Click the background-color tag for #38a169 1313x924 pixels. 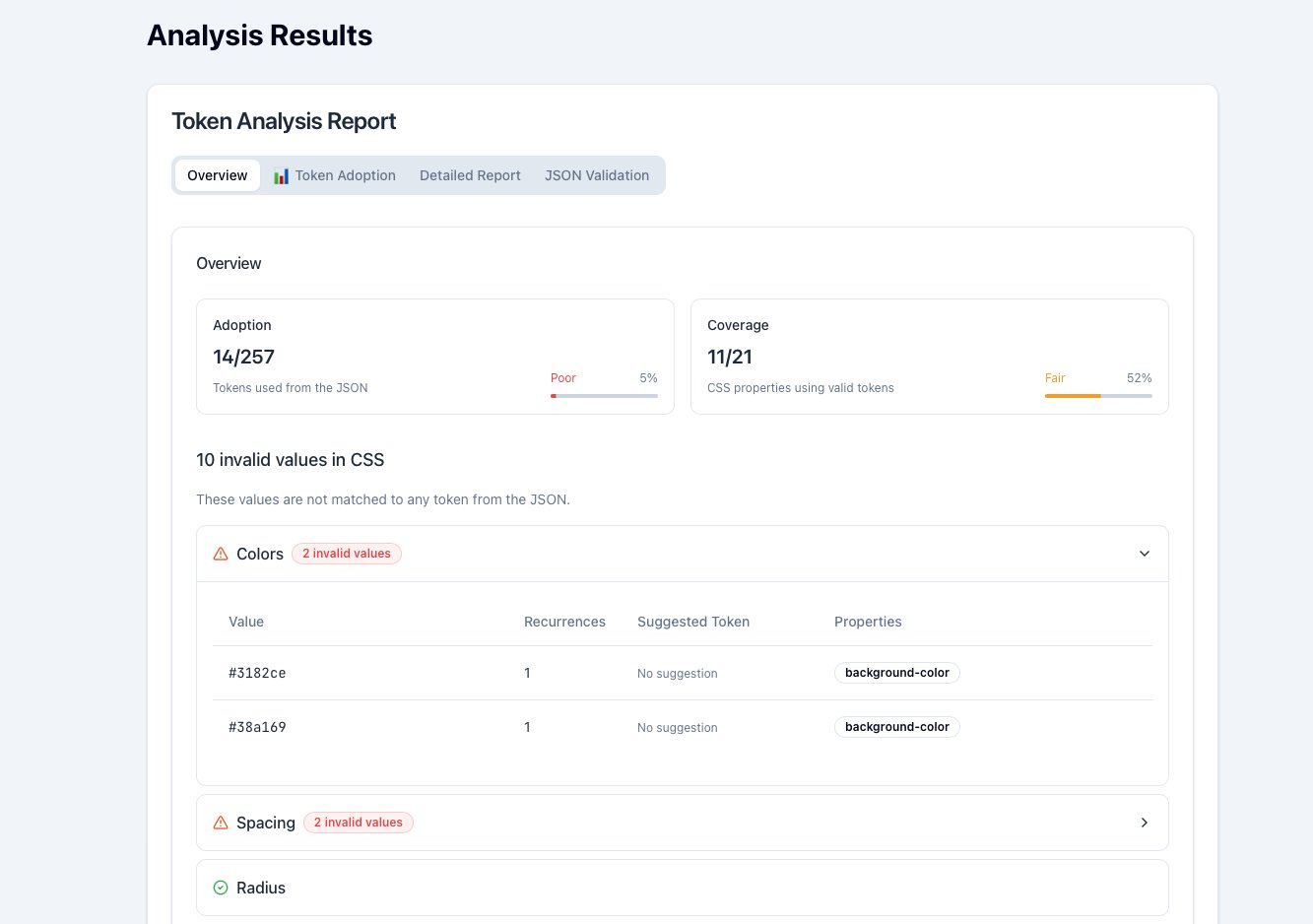896,727
